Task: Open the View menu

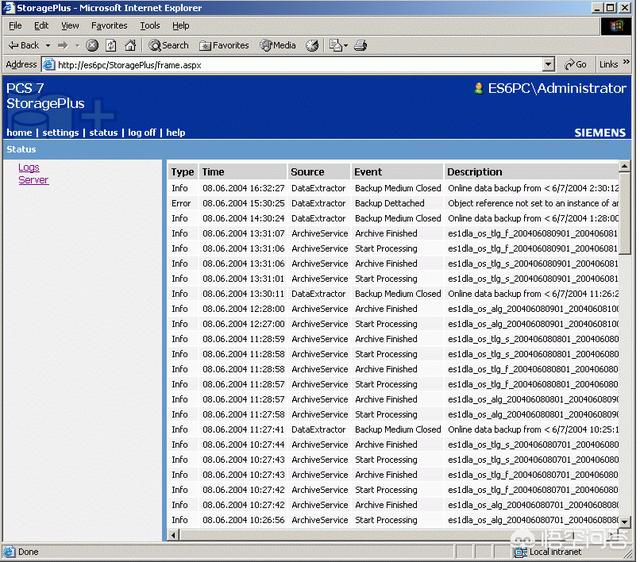Action: (70, 26)
